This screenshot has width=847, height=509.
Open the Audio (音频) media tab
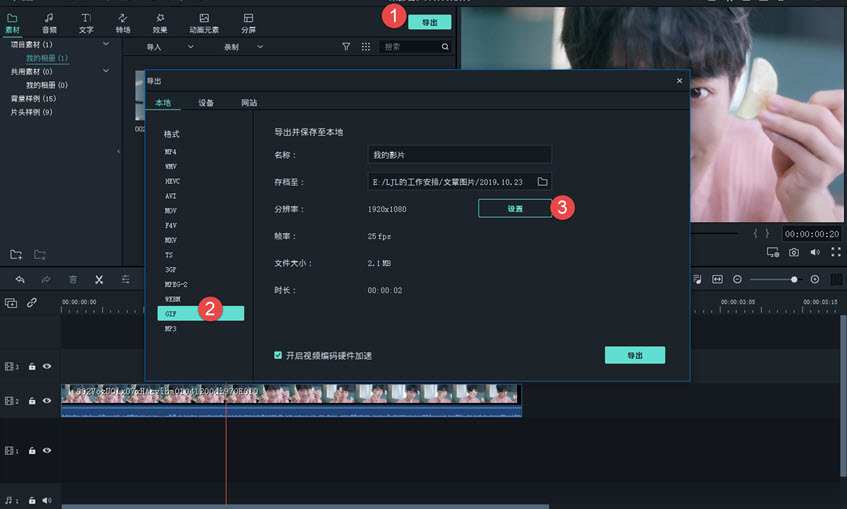tap(49, 24)
